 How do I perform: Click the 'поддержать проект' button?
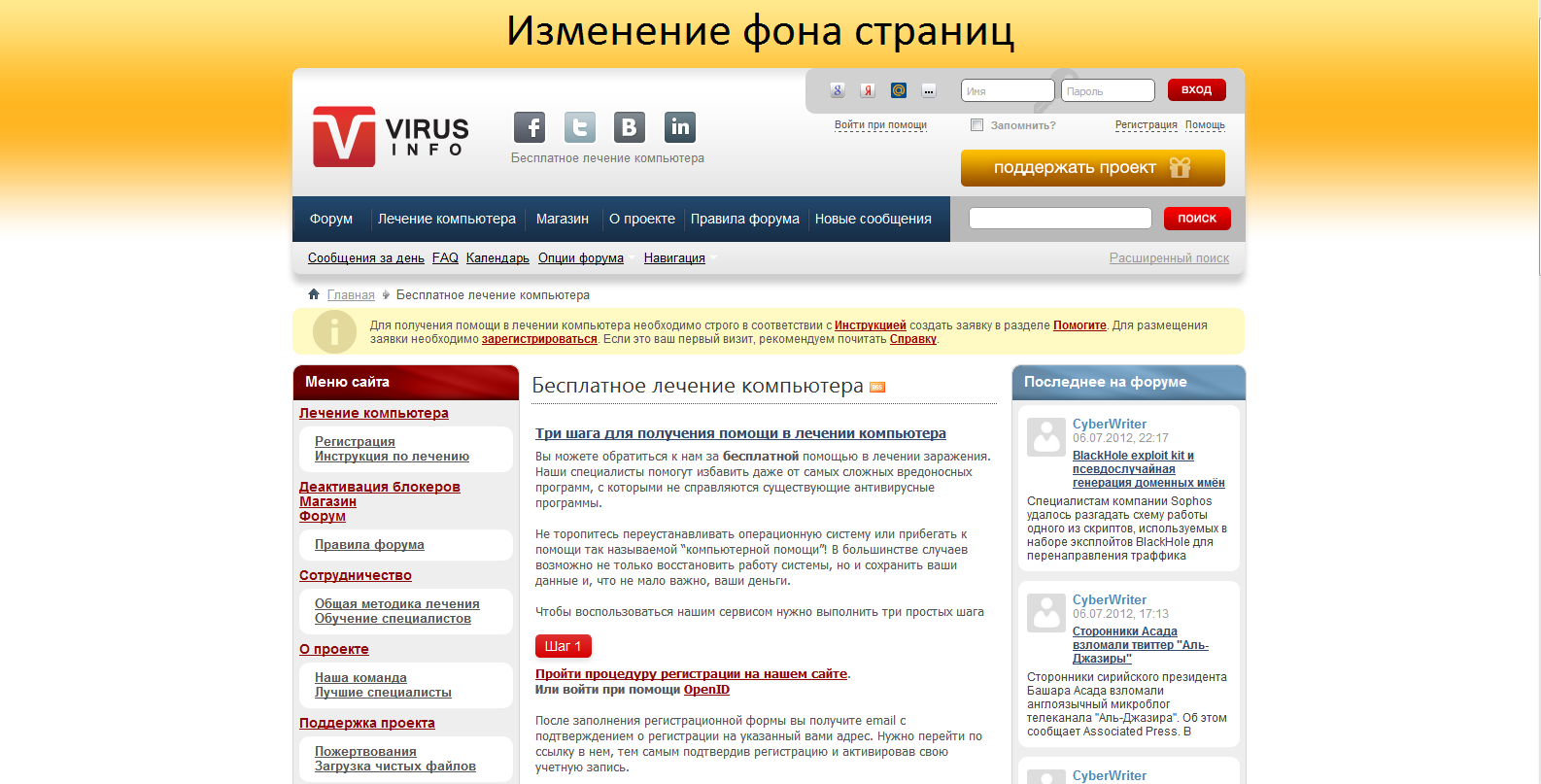pyautogui.click(x=1092, y=168)
